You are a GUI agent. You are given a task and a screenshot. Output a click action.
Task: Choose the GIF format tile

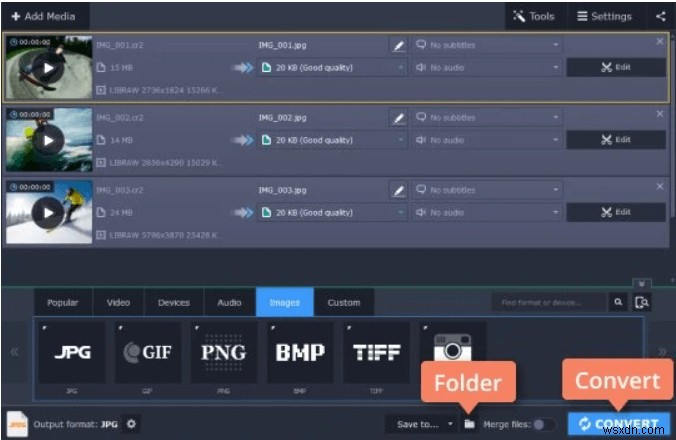click(x=148, y=352)
